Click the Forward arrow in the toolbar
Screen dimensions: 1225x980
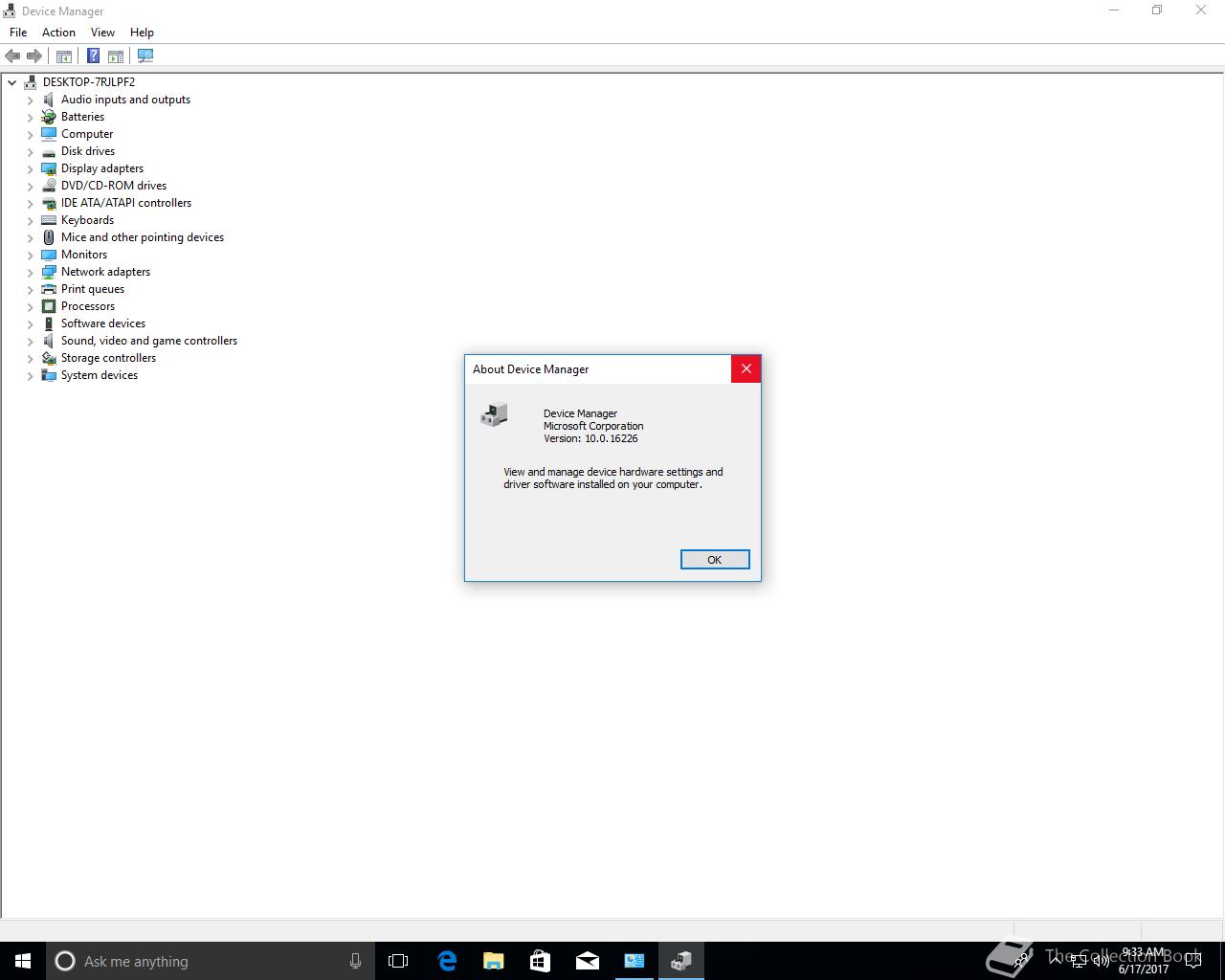pos(34,56)
